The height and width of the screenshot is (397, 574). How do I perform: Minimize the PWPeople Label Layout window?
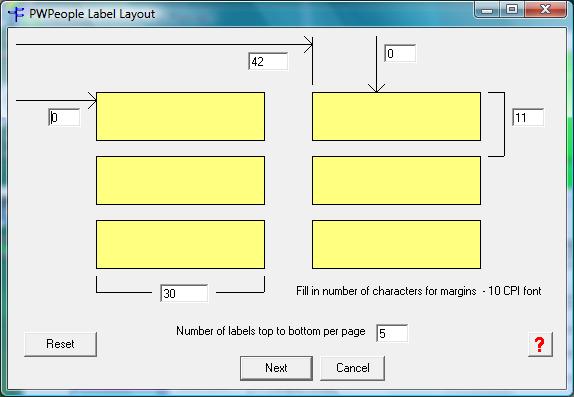click(487, 10)
